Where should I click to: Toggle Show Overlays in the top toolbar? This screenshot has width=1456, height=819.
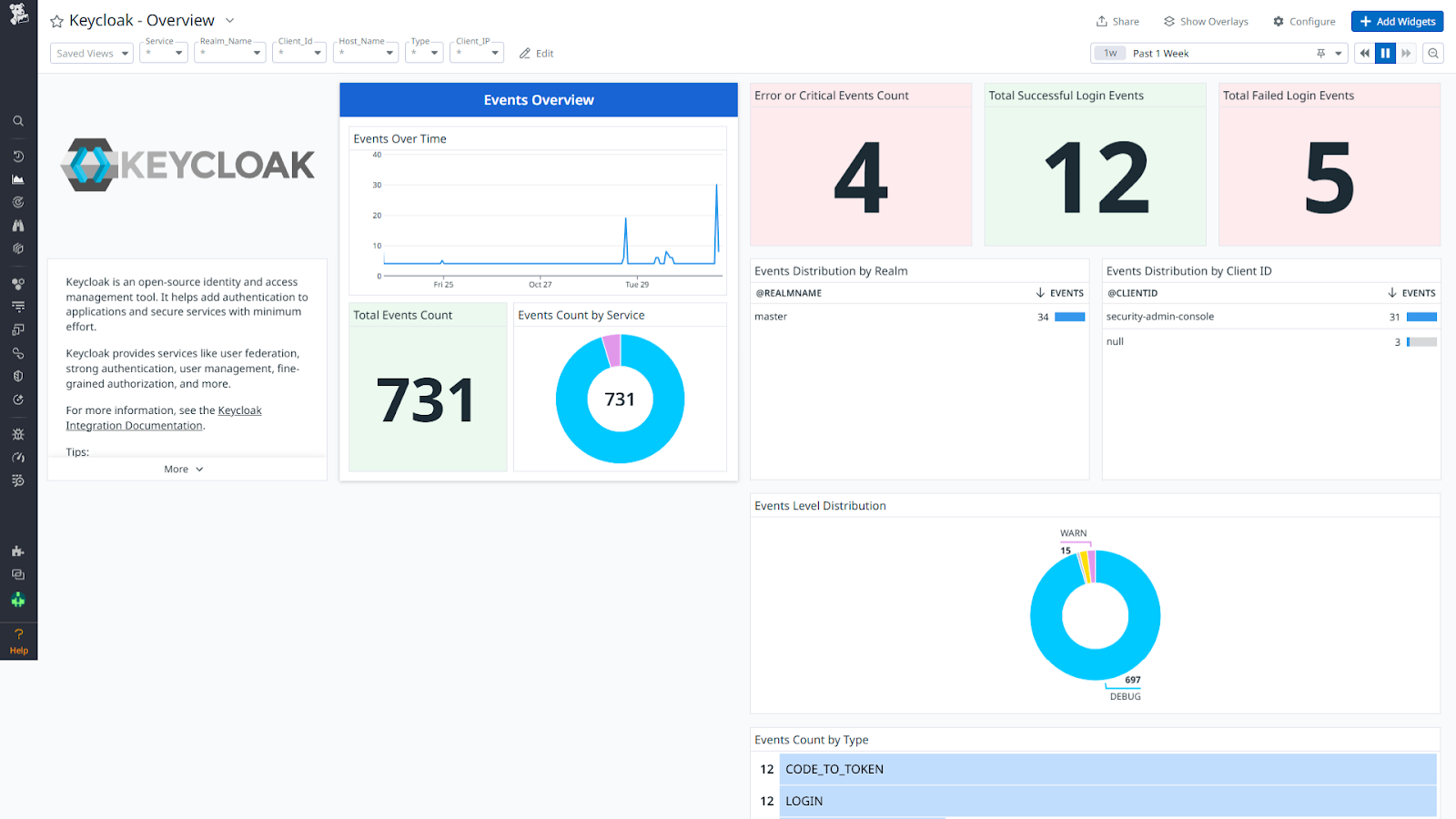[x=1205, y=21]
